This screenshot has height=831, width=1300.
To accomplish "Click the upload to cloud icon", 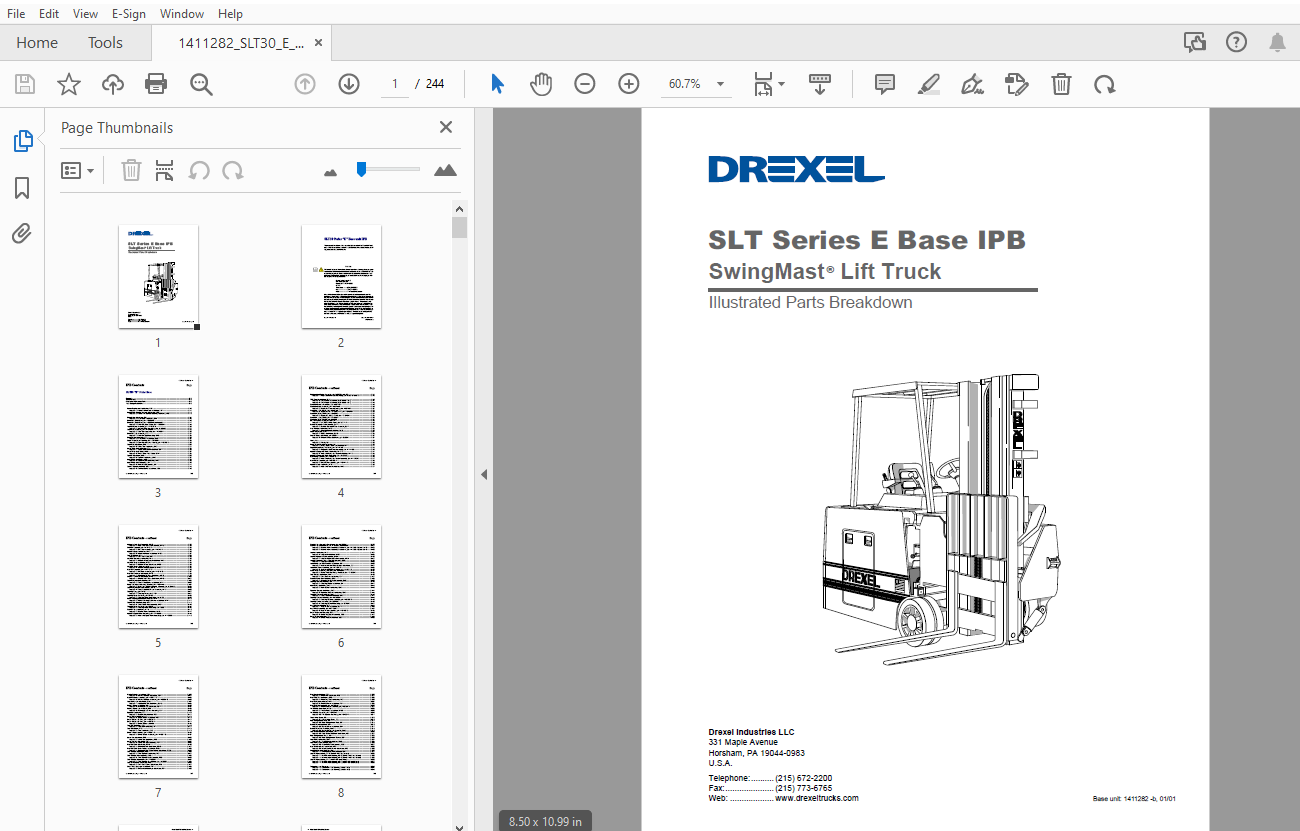I will point(113,84).
